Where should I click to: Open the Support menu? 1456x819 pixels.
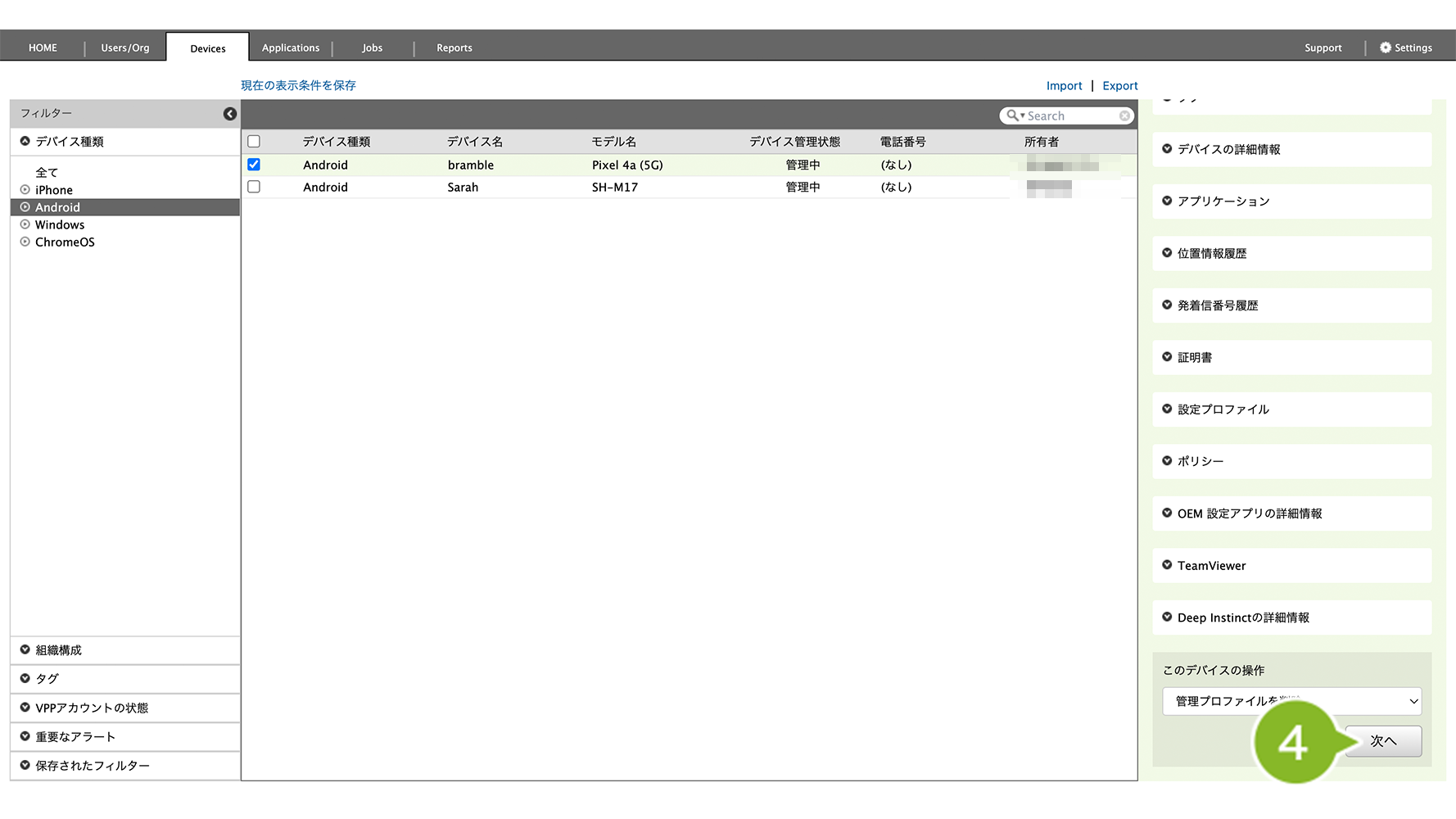tap(1323, 48)
